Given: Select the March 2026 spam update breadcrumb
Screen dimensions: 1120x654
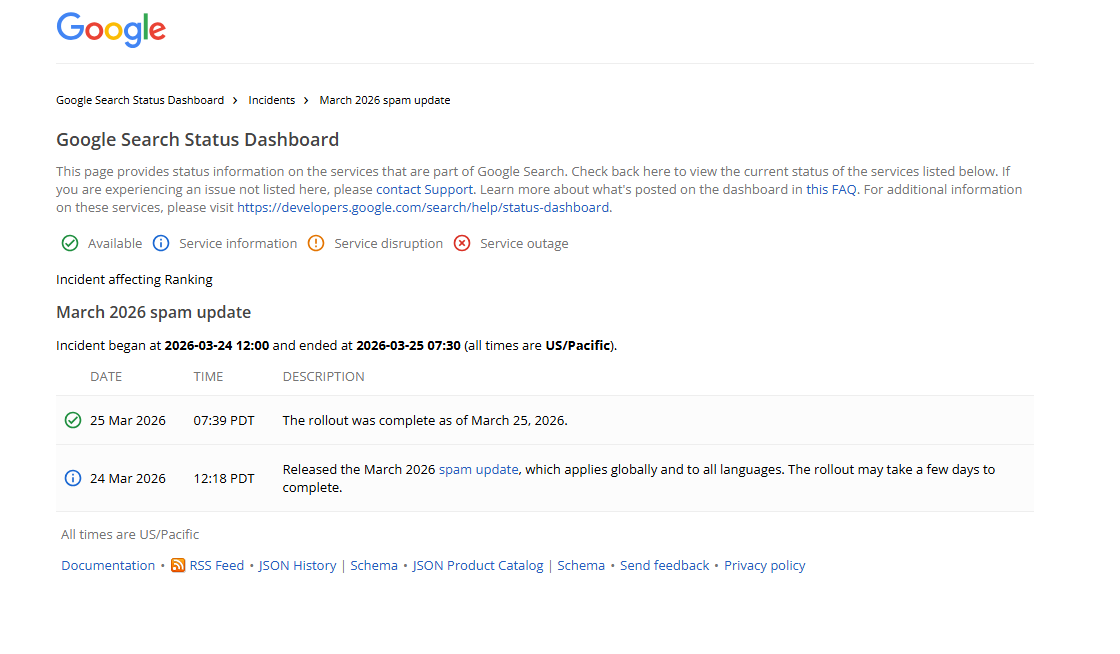Looking at the screenshot, I should click(x=385, y=100).
